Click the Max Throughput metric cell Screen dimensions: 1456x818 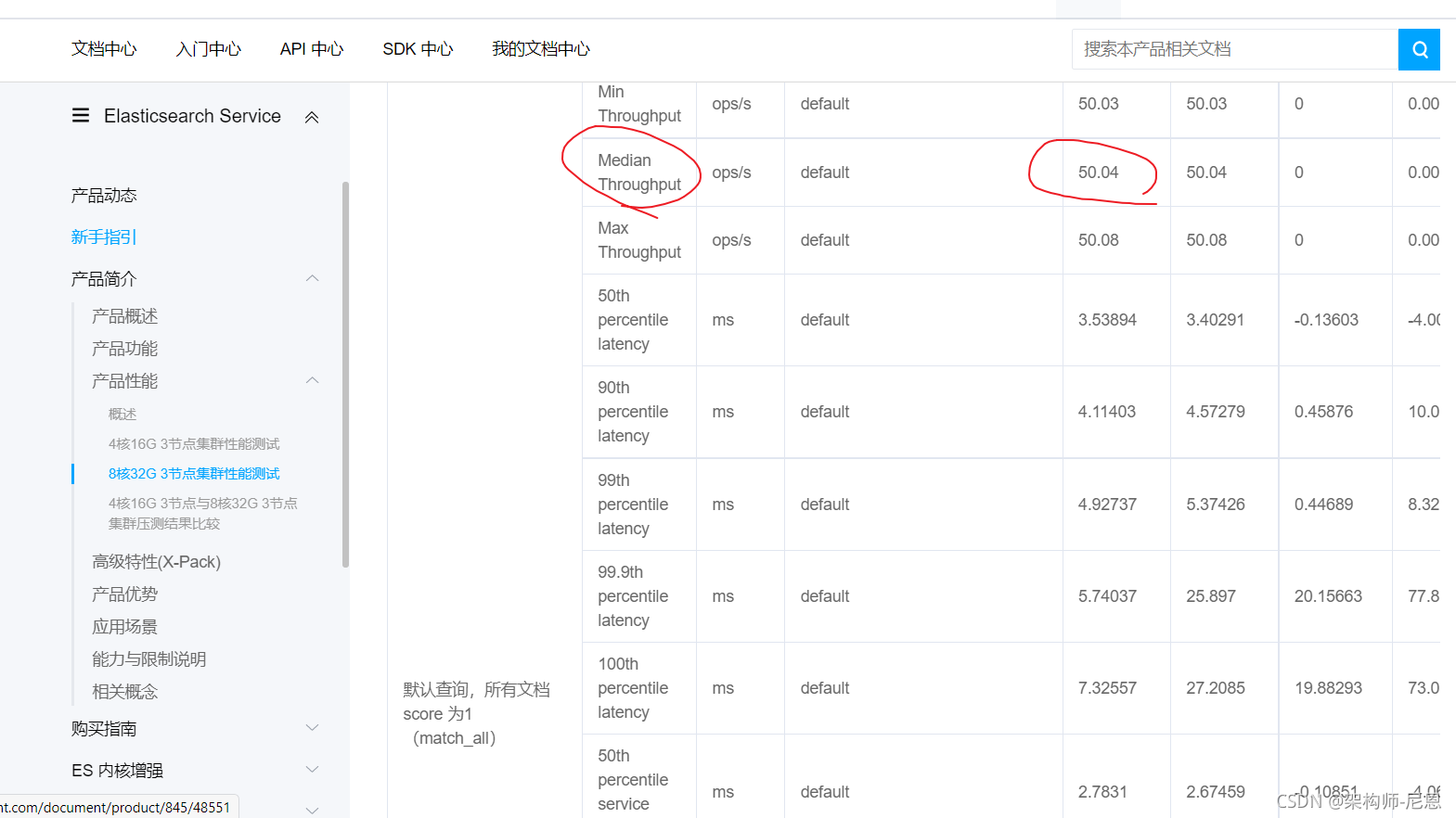tap(639, 240)
